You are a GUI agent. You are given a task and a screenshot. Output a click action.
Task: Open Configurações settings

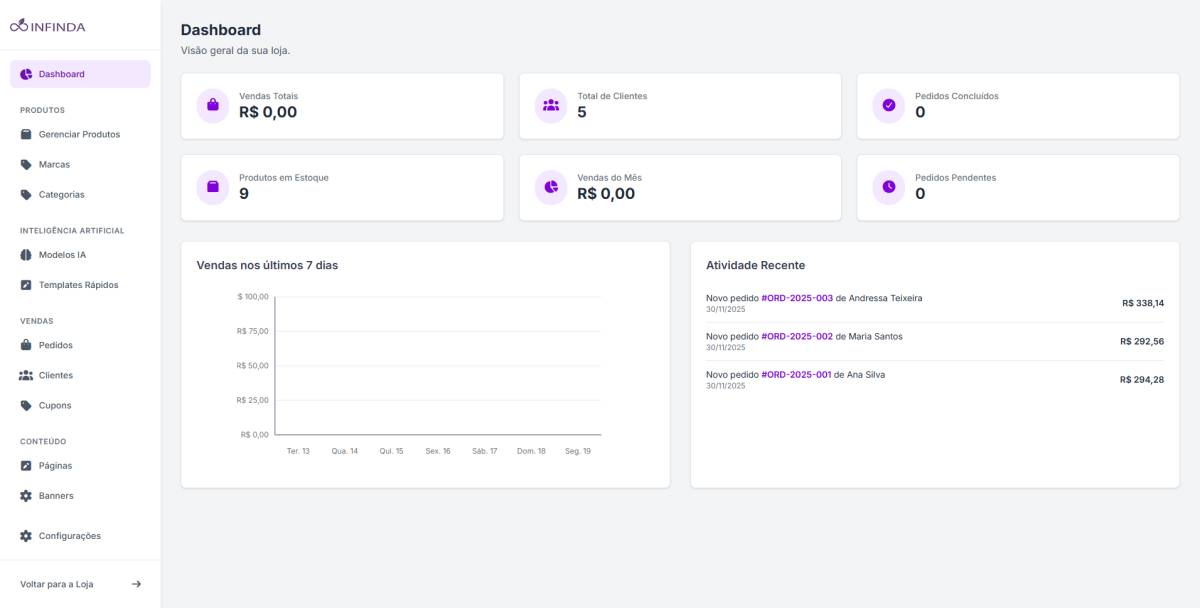click(80, 536)
